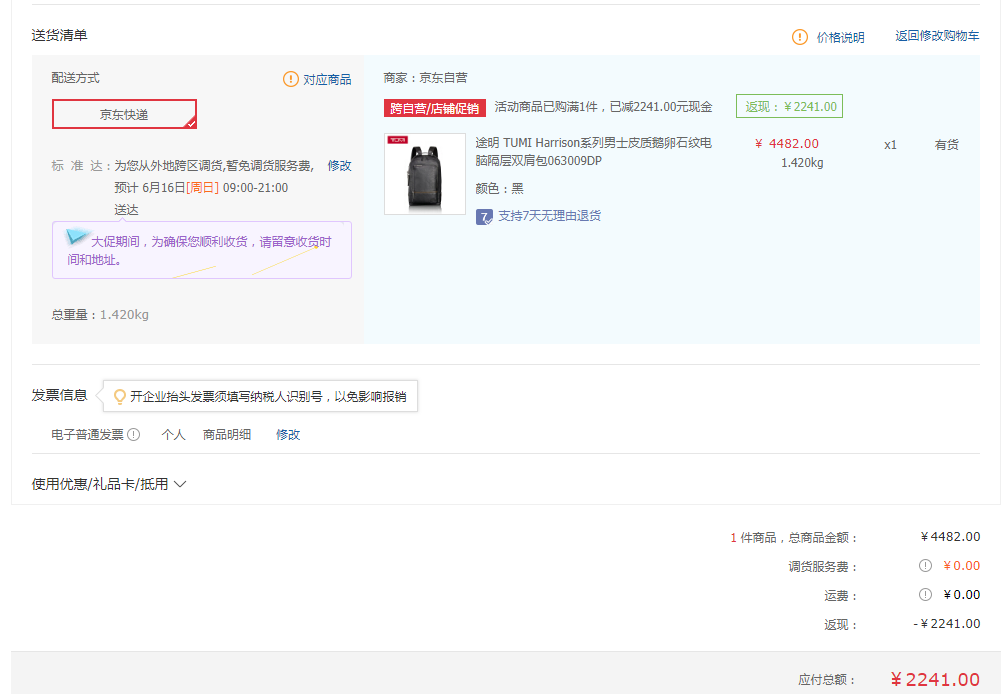This screenshot has height=694, width=1001.
Task: Click the 预计 6月16日 delivery estimate text
Action: tap(201, 188)
